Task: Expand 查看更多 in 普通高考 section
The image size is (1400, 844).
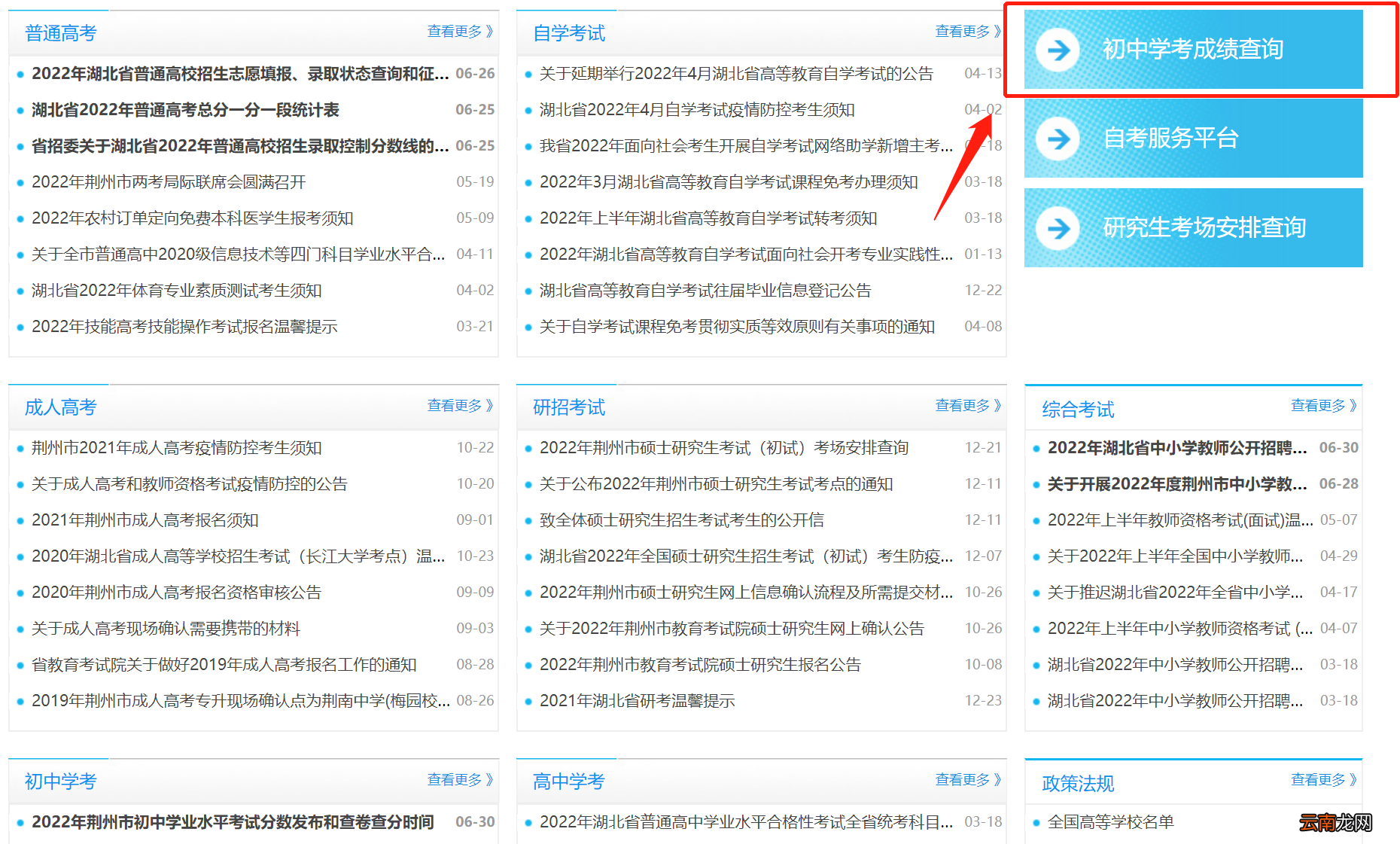Action: tap(459, 32)
